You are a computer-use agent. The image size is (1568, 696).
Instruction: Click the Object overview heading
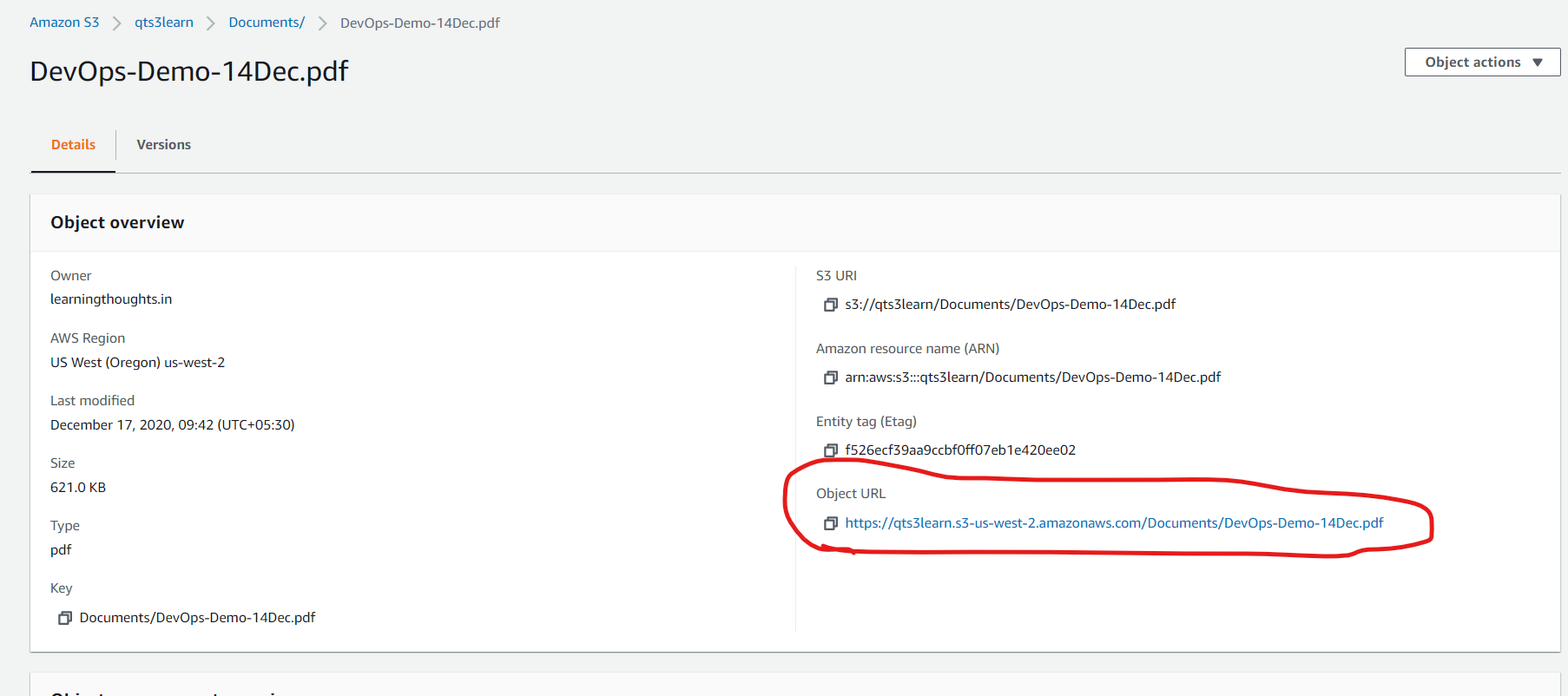(x=117, y=223)
